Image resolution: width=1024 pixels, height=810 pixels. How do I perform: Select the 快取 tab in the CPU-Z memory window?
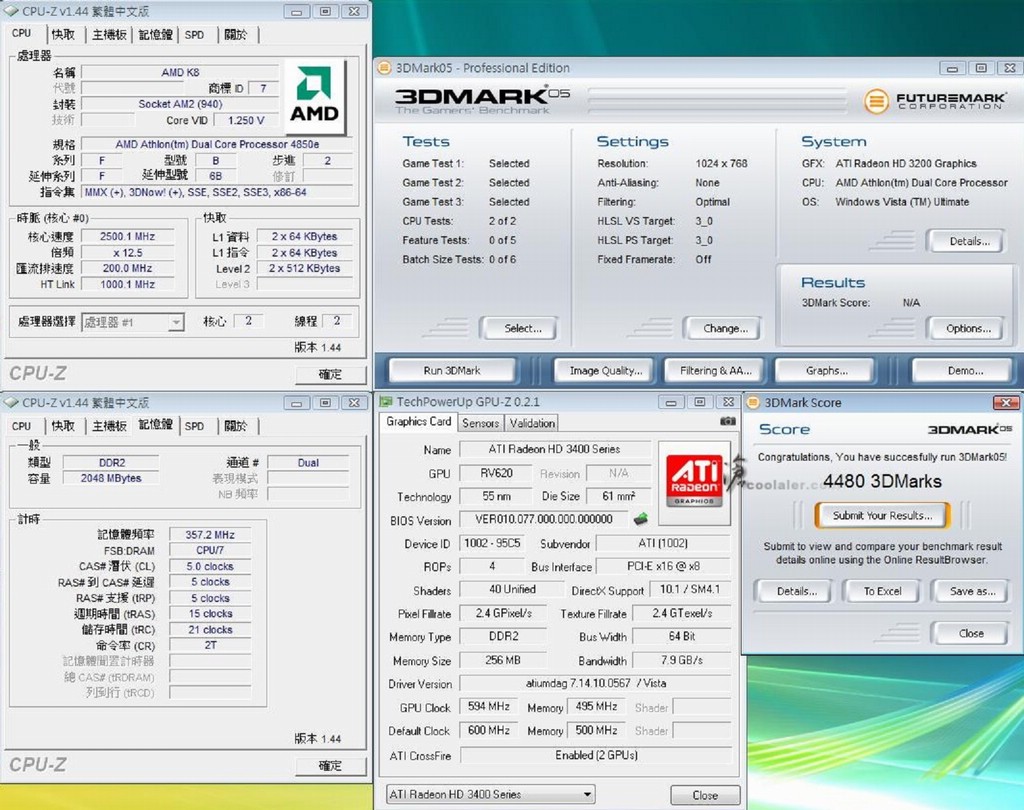[x=63, y=426]
